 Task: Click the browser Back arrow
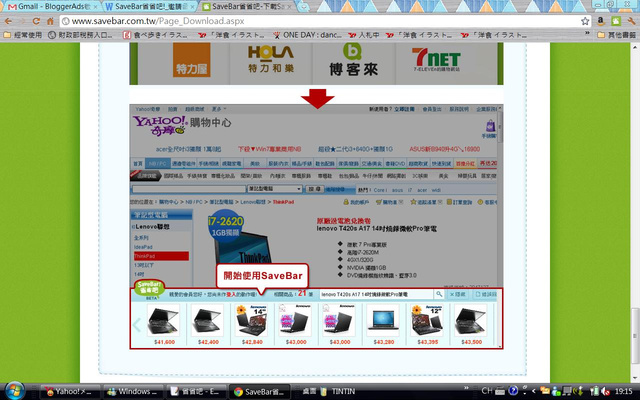click(x=8, y=21)
